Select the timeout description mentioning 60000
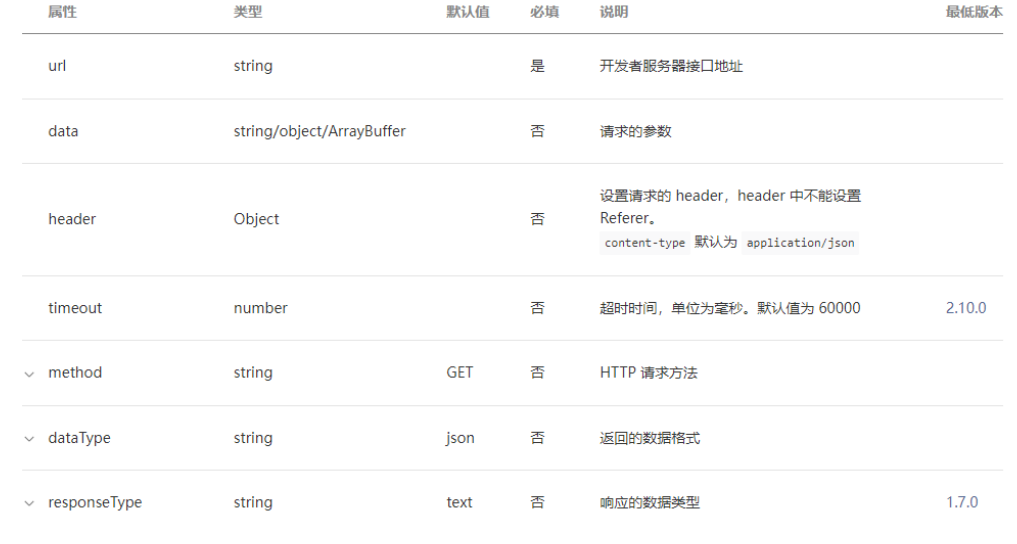This screenshot has width=1017, height=544. (x=730, y=308)
